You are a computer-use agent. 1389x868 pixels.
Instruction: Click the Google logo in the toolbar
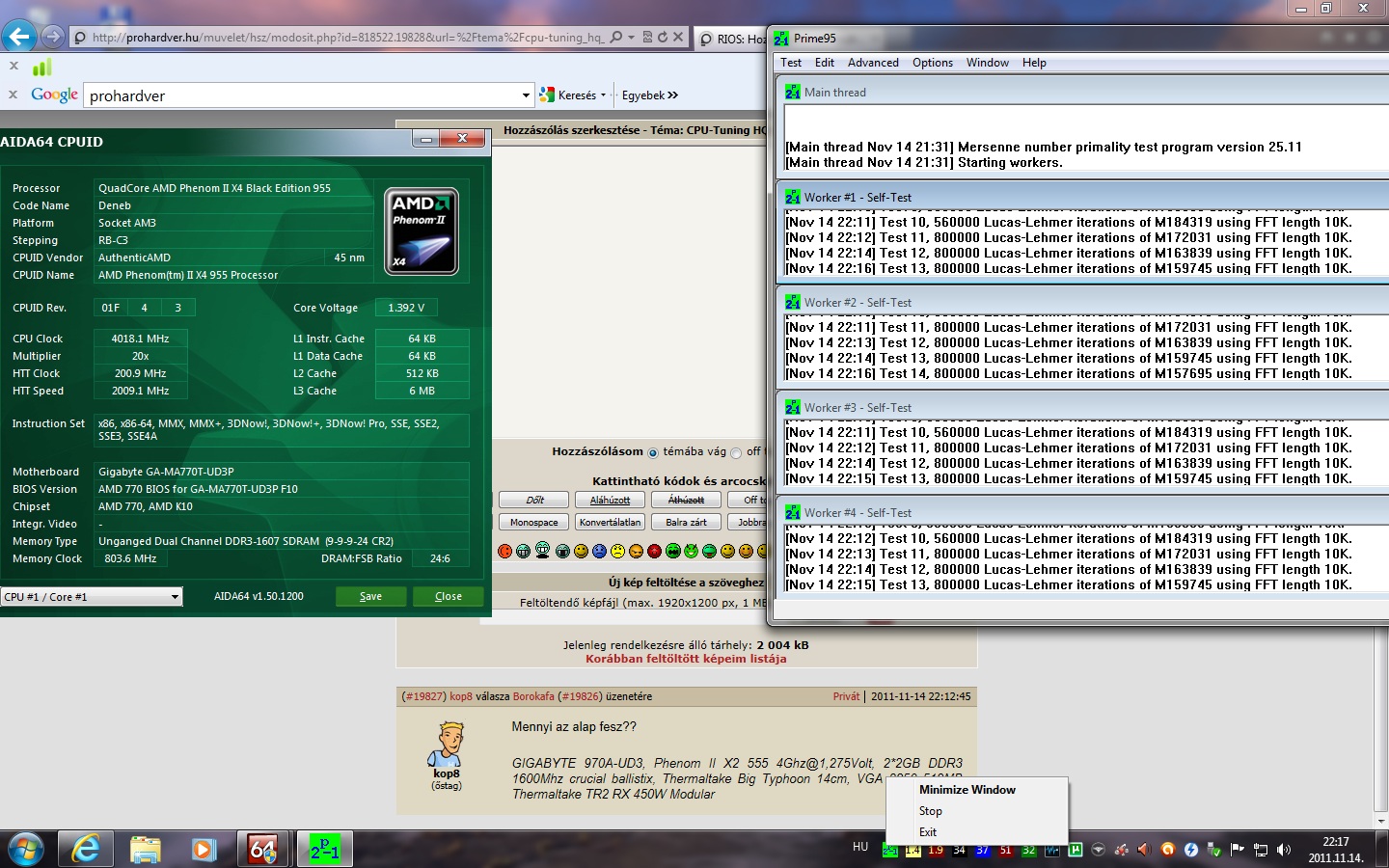click(54, 95)
